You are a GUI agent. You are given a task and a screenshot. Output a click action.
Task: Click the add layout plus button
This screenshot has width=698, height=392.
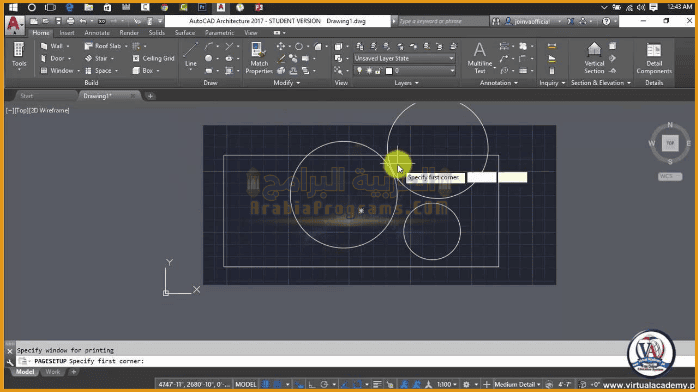[x=73, y=372]
